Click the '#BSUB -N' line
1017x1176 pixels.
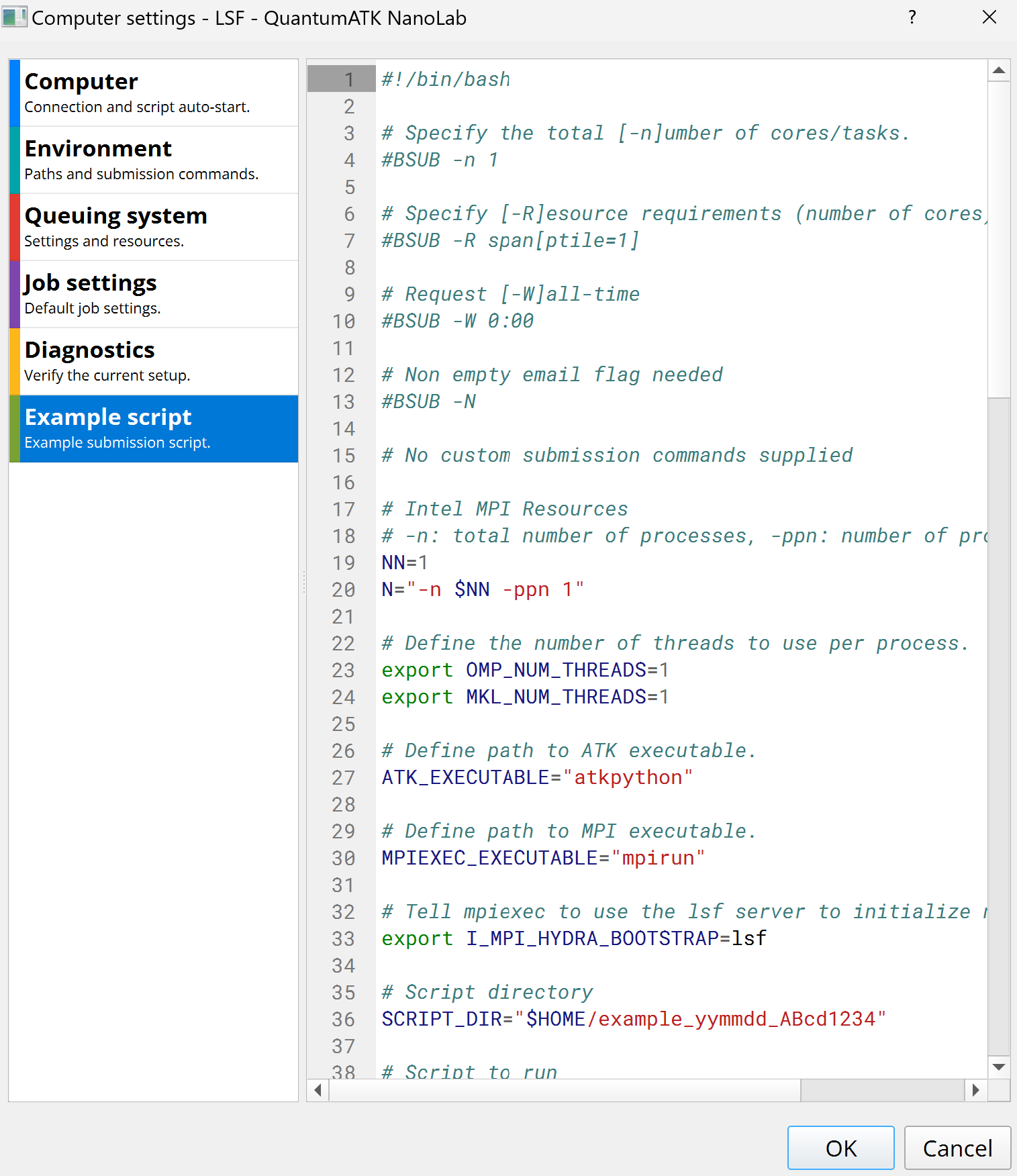(428, 401)
